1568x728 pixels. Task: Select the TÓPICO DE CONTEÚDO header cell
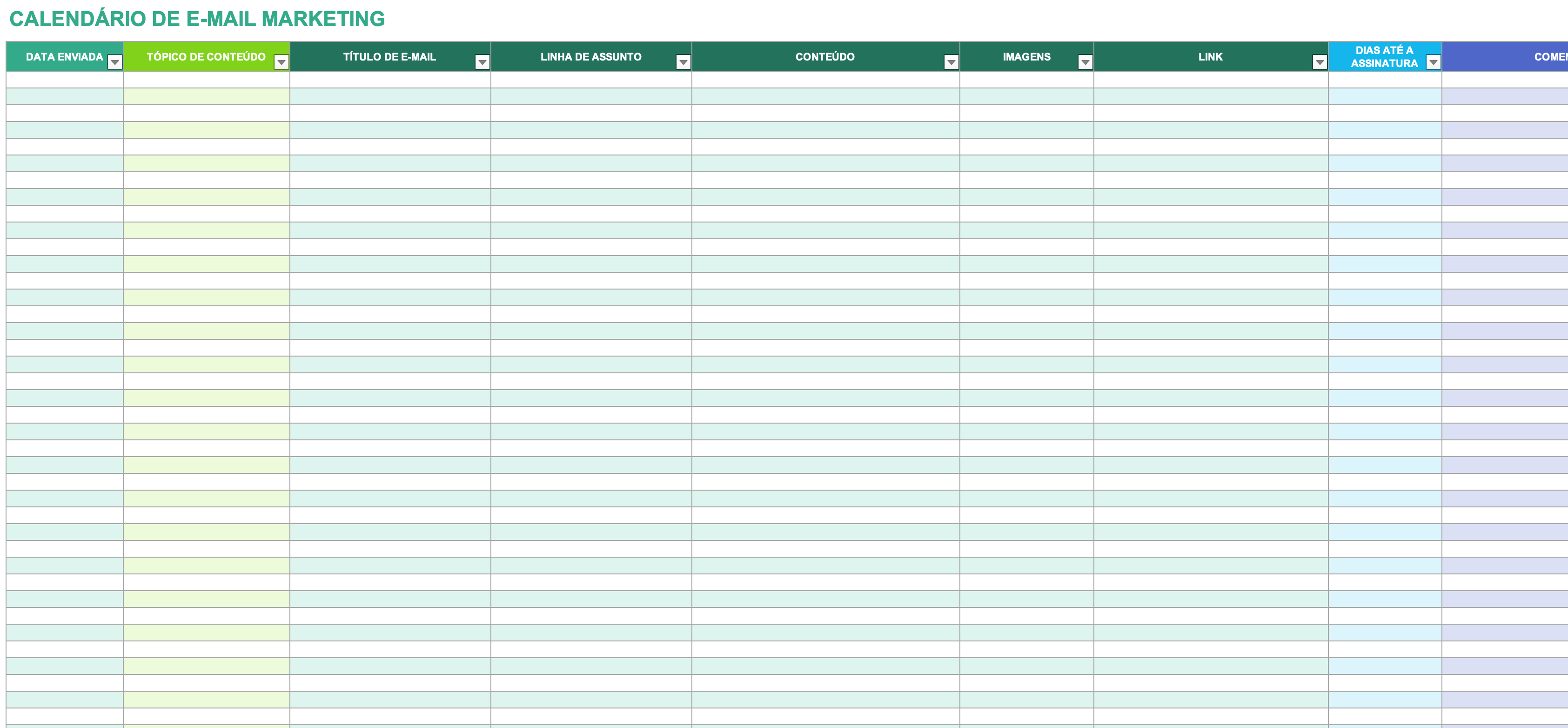[x=206, y=57]
